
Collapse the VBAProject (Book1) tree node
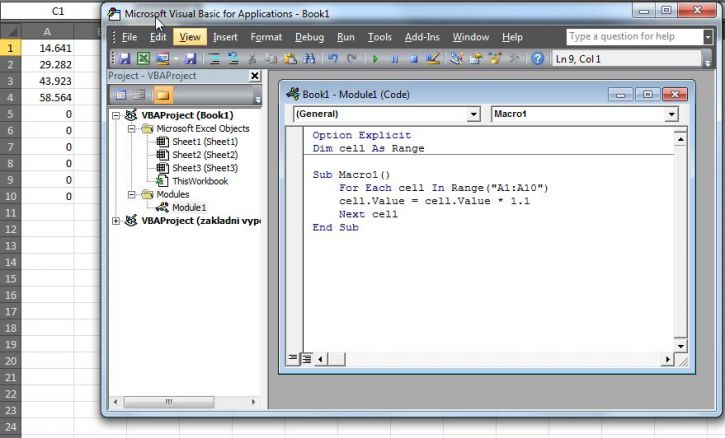[x=116, y=116]
